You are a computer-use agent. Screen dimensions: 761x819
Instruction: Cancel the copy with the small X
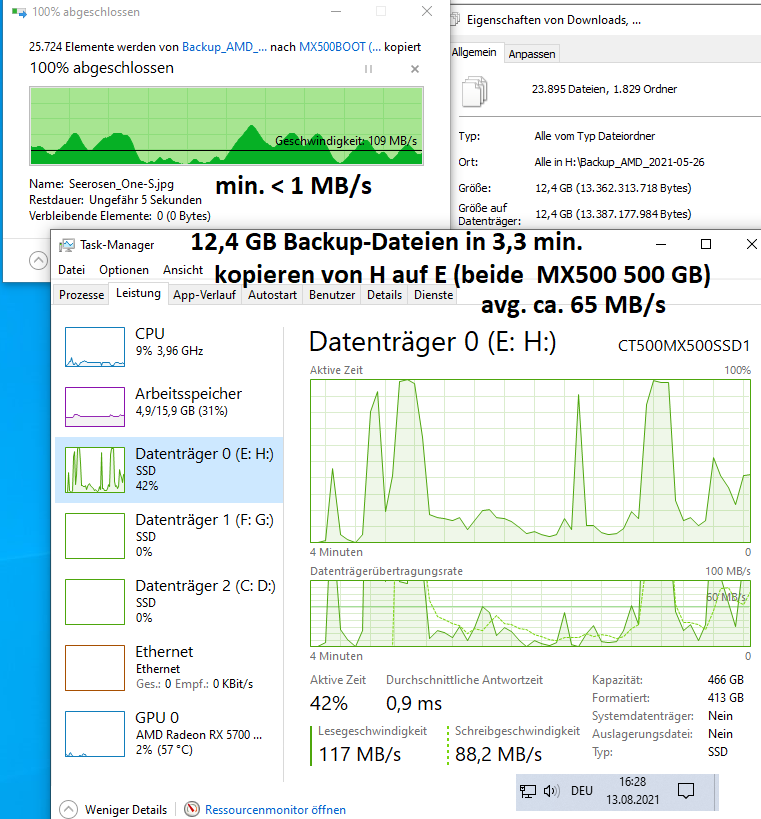click(415, 69)
